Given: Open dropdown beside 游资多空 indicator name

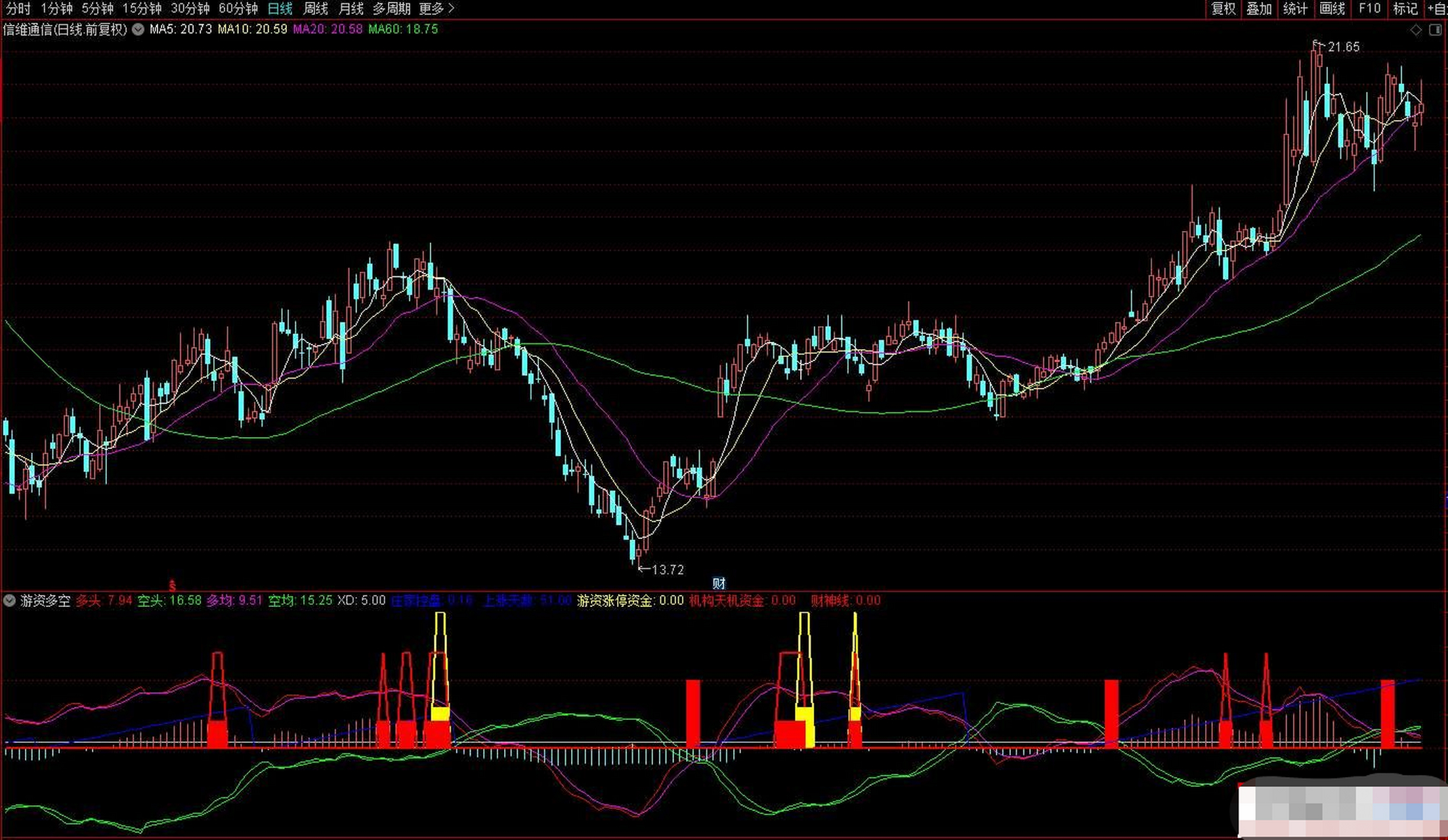Looking at the screenshot, I should 9,600.
